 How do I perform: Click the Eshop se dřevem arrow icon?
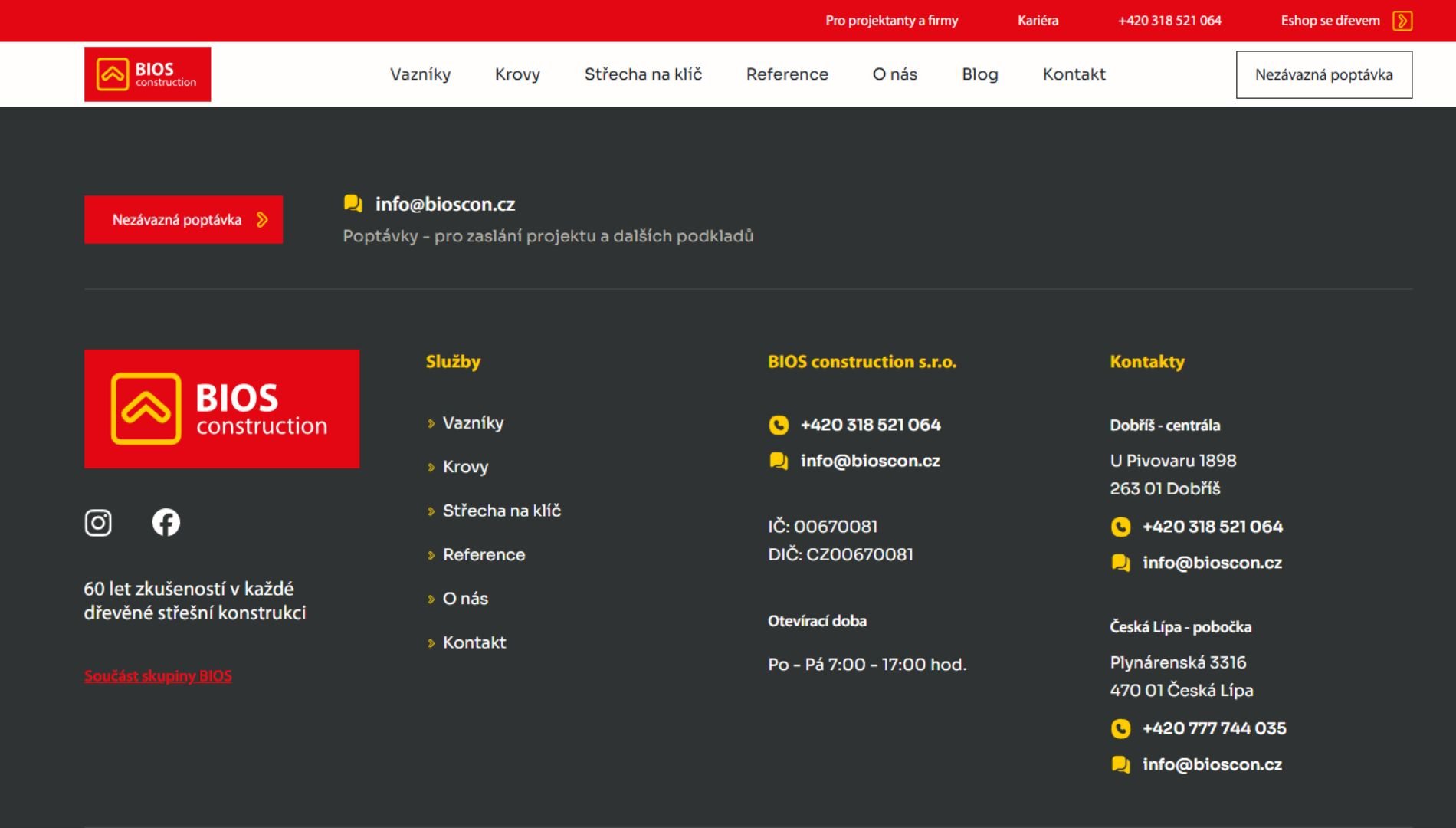click(1402, 21)
